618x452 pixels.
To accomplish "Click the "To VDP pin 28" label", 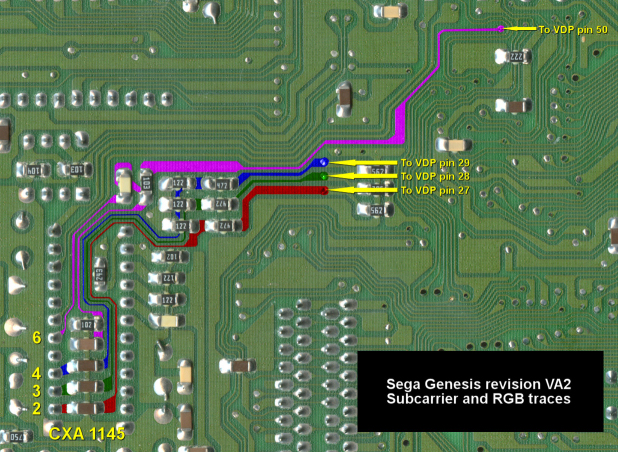I will pyautogui.click(x=435, y=177).
